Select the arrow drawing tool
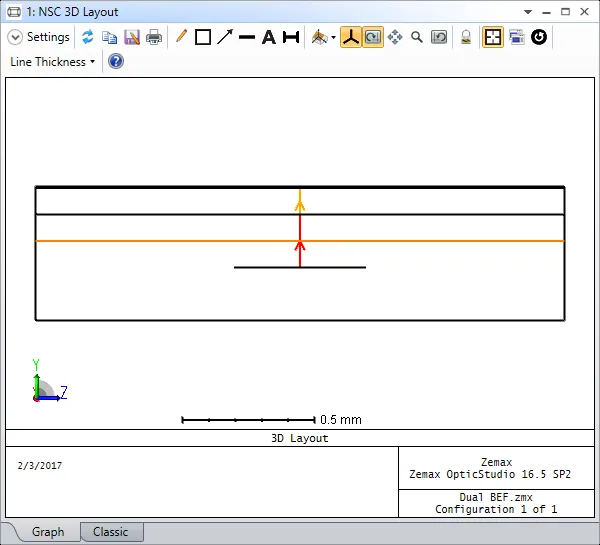 pyautogui.click(x=225, y=37)
